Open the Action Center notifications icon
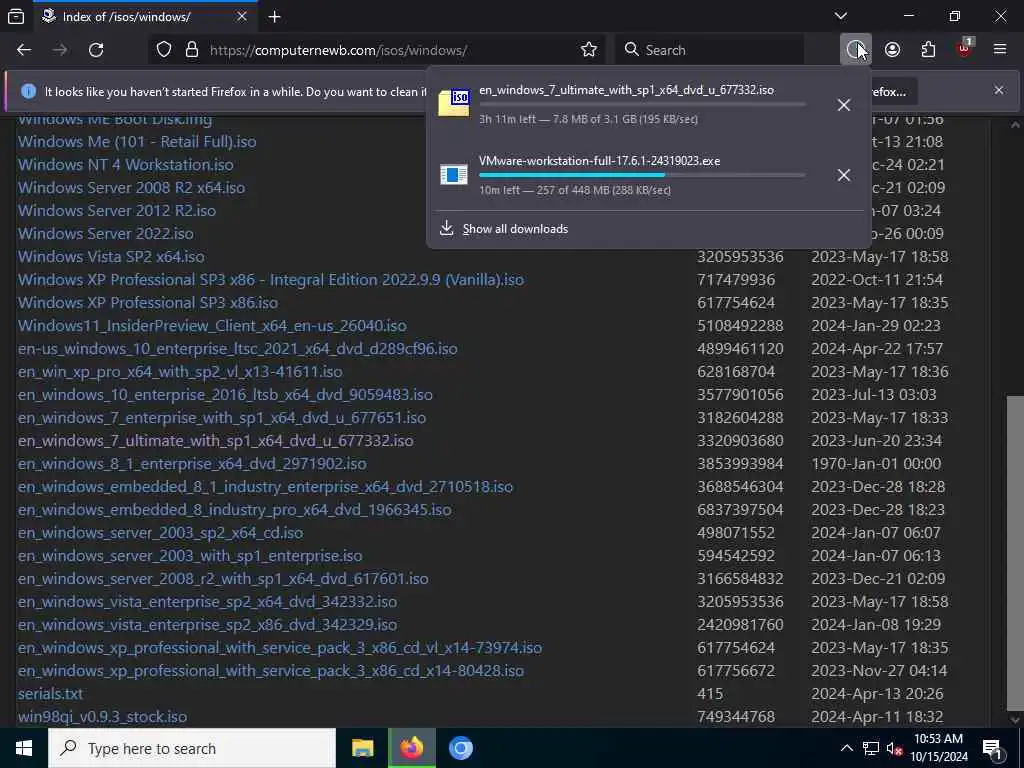This screenshot has height=768, width=1024. pyautogui.click(x=993, y=749)
